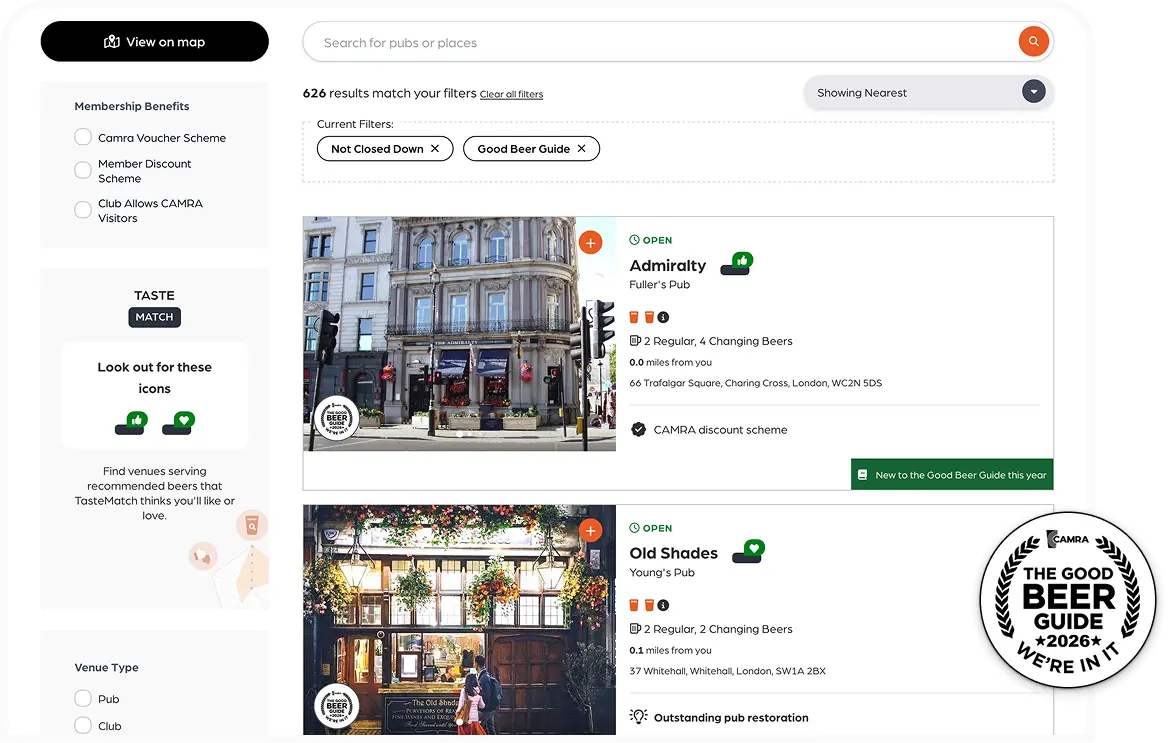
Task: Tick the Member Discount Scheme checkbox
Action: pyautogui.click(x=83, y=171)
